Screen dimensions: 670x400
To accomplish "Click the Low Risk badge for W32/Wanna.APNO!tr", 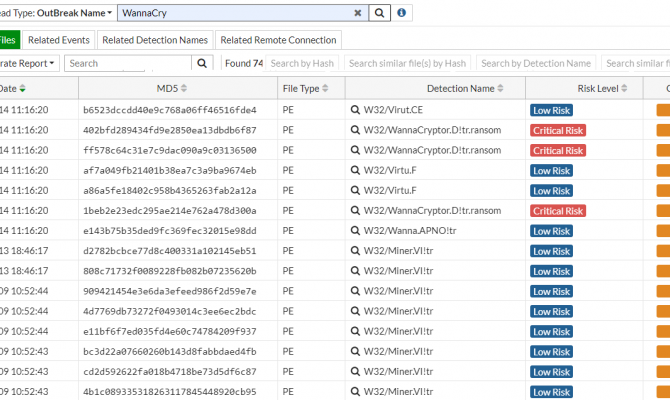I will pos(551,231).
